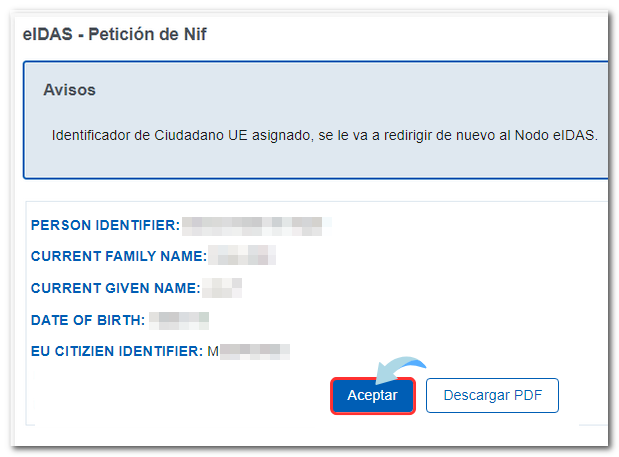Select the CURRENT FAMILY NAME label
This screenshot has height=457, width=619.
point(118,257)
